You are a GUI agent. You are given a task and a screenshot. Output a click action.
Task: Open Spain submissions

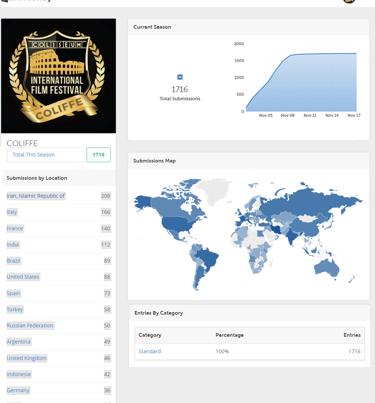pos(13,293)
